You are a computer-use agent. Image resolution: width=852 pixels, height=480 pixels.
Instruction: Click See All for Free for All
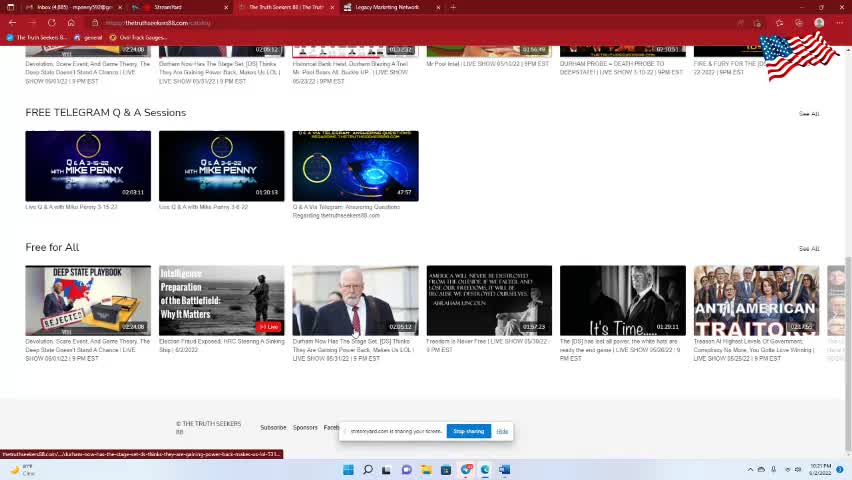point(809,248)
